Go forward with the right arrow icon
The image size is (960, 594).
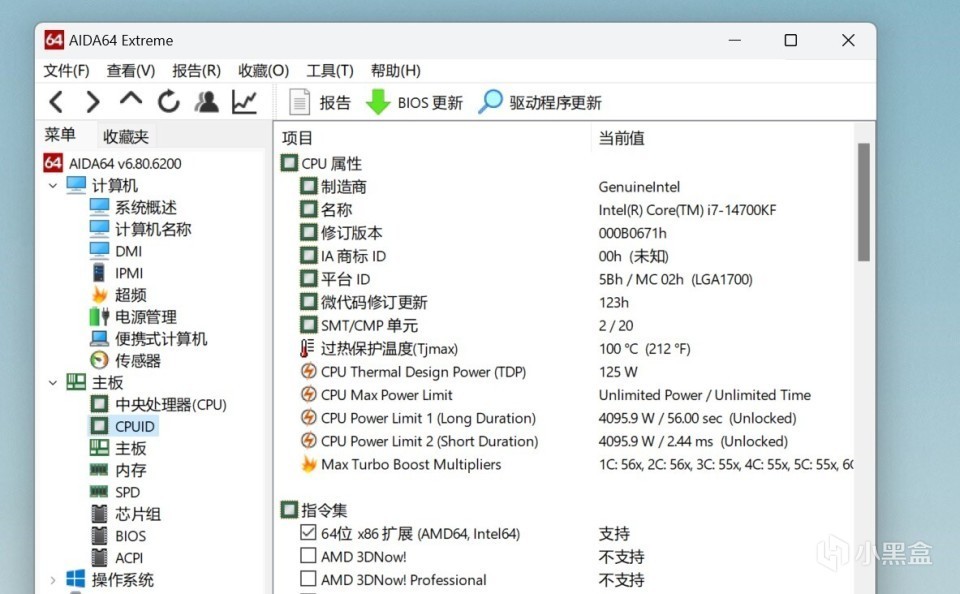[x=92, y=102]
